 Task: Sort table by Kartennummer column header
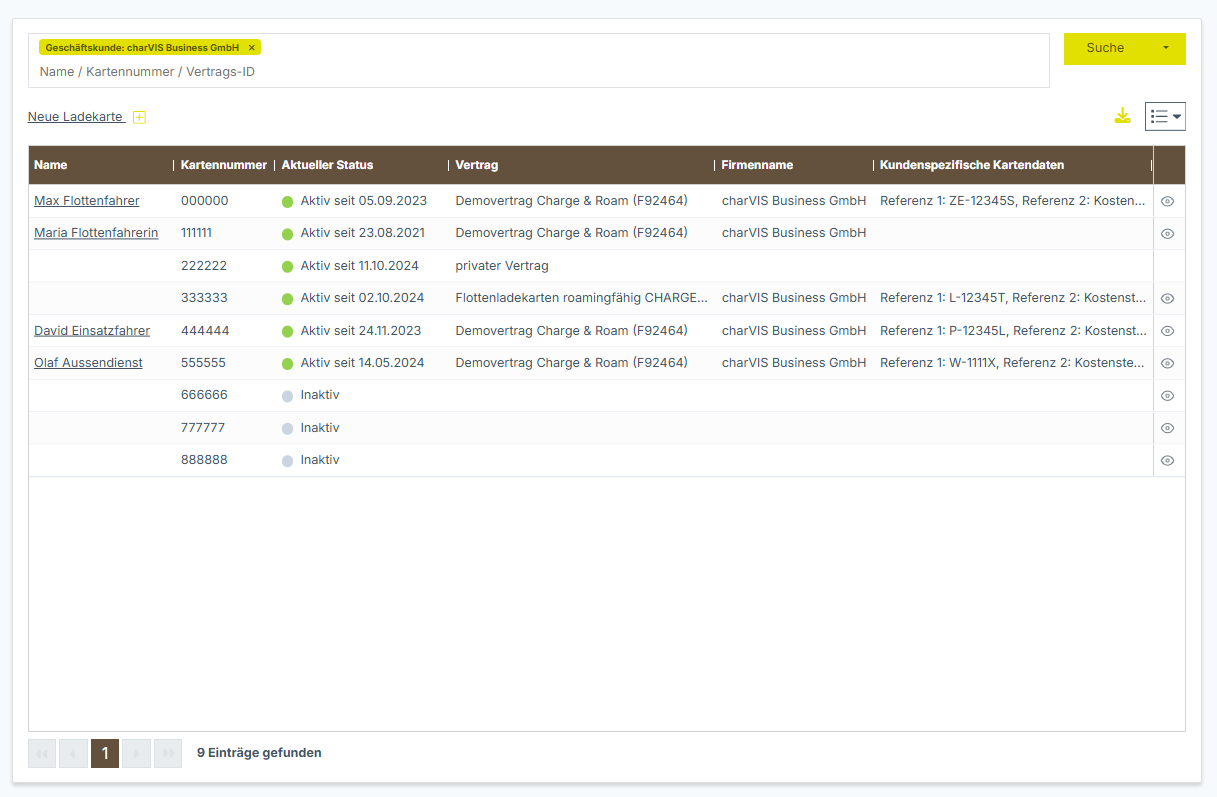[223, 165]
